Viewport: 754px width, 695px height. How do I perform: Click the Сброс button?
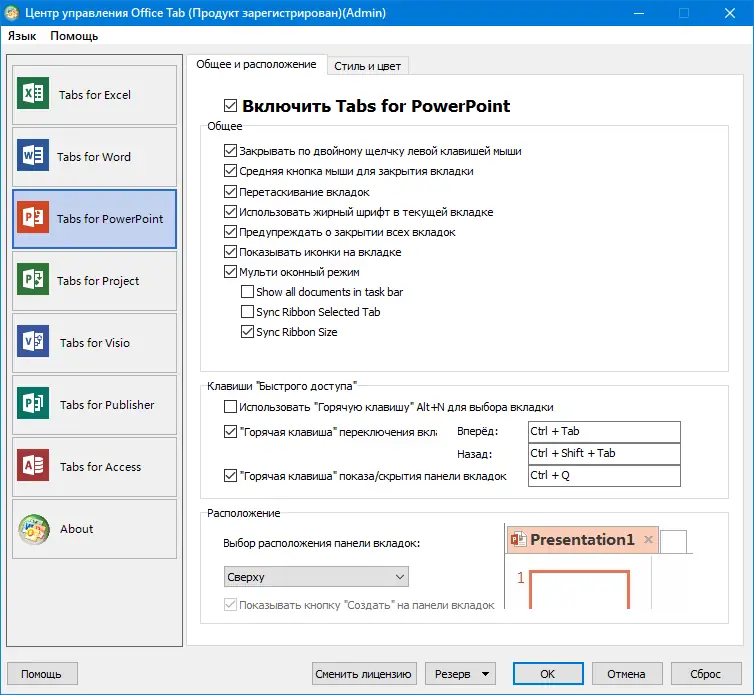click(x=705, y=674)
